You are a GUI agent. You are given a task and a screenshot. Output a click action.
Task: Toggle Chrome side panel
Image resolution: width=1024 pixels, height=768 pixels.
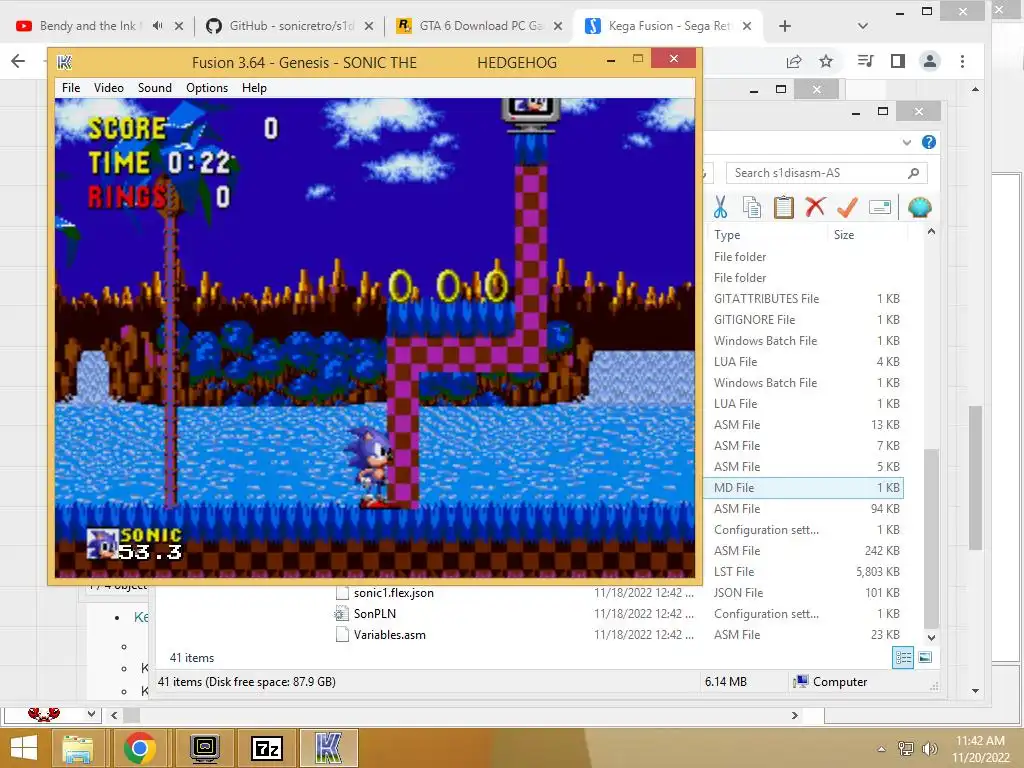[898, 61]
